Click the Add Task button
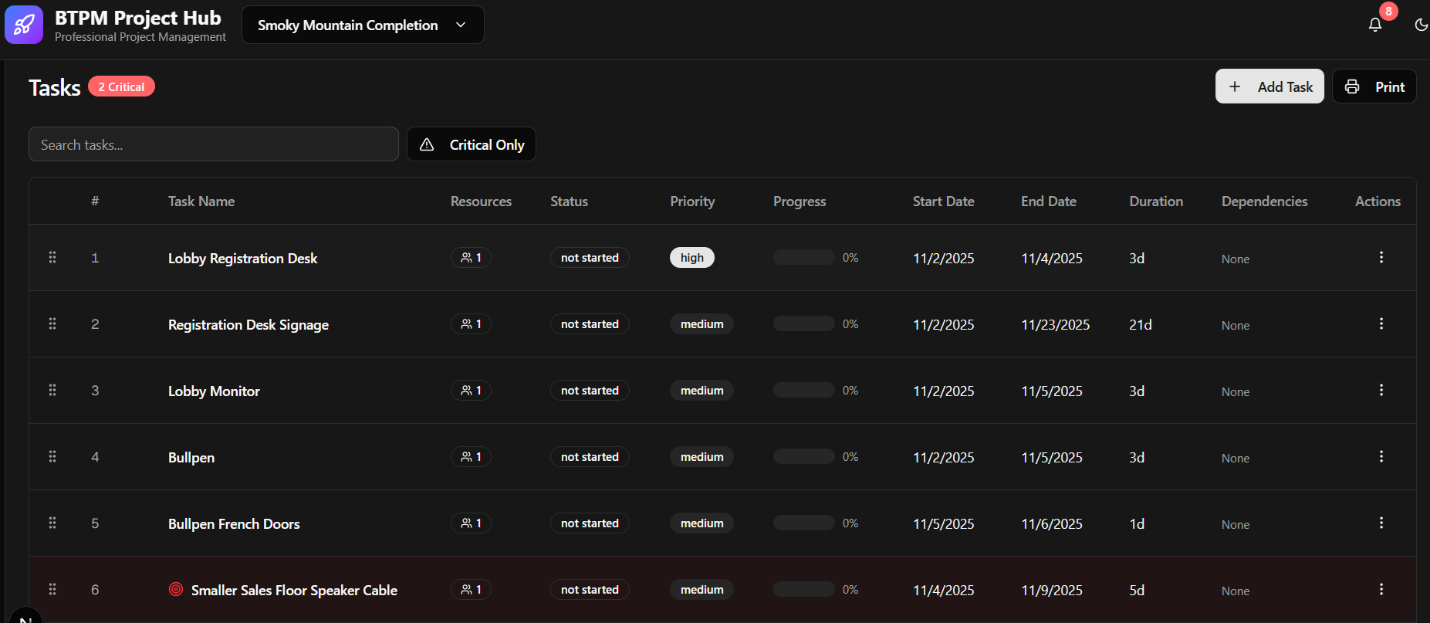Image resolution: width=1430 pixels, height=623 pixels. coord(1270,87)
